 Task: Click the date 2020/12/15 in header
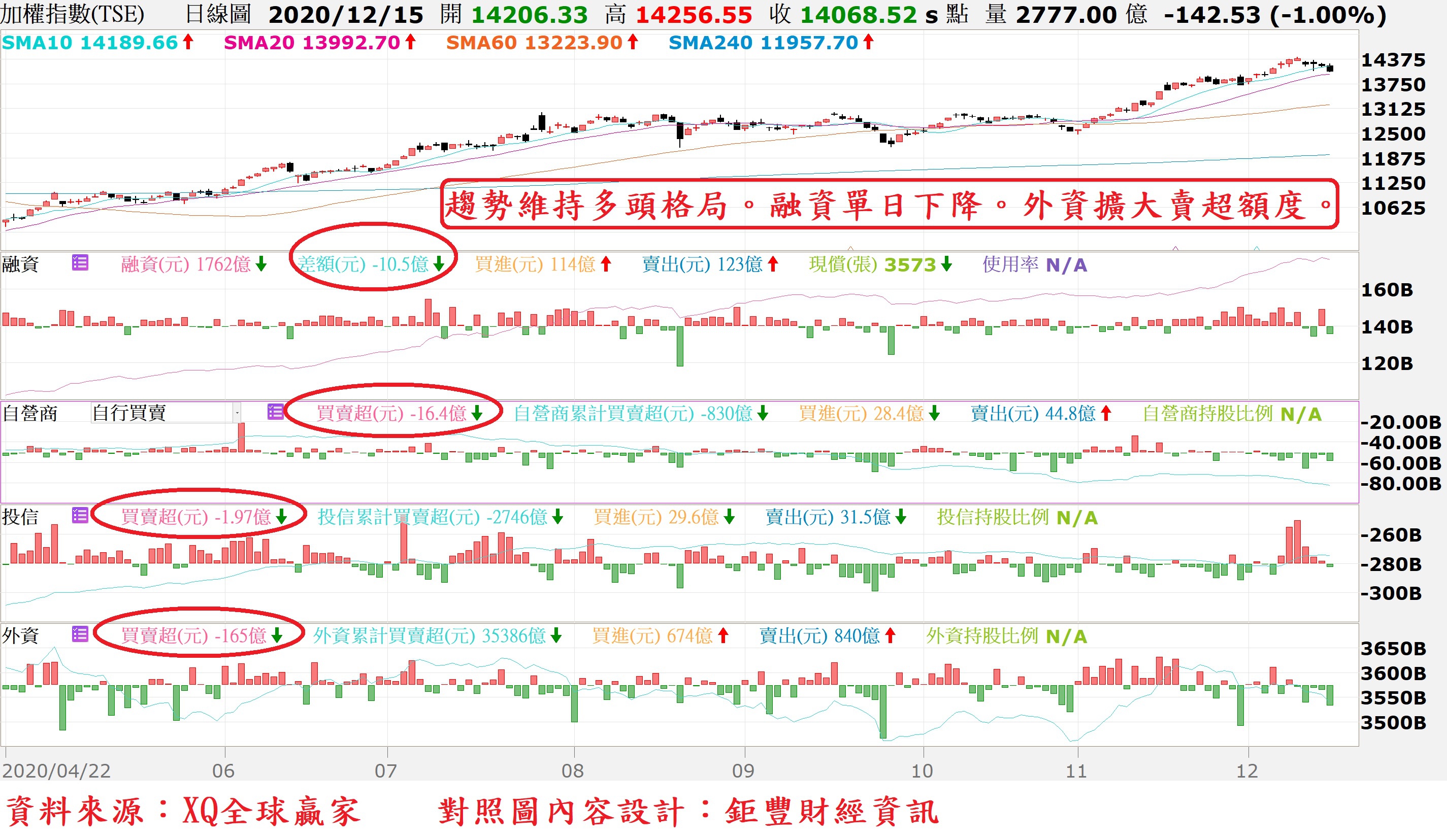coord(346,15)
